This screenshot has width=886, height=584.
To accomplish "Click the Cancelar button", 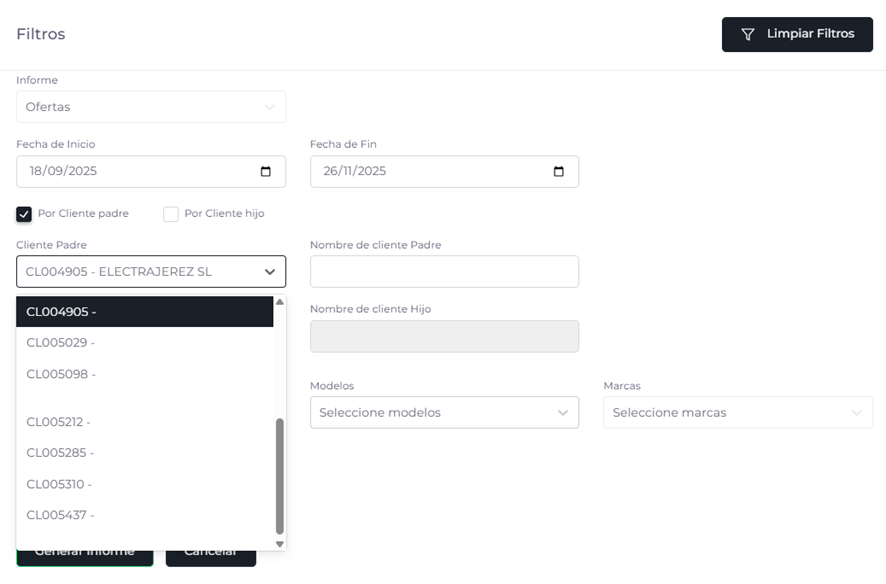I will pos(211,553).
